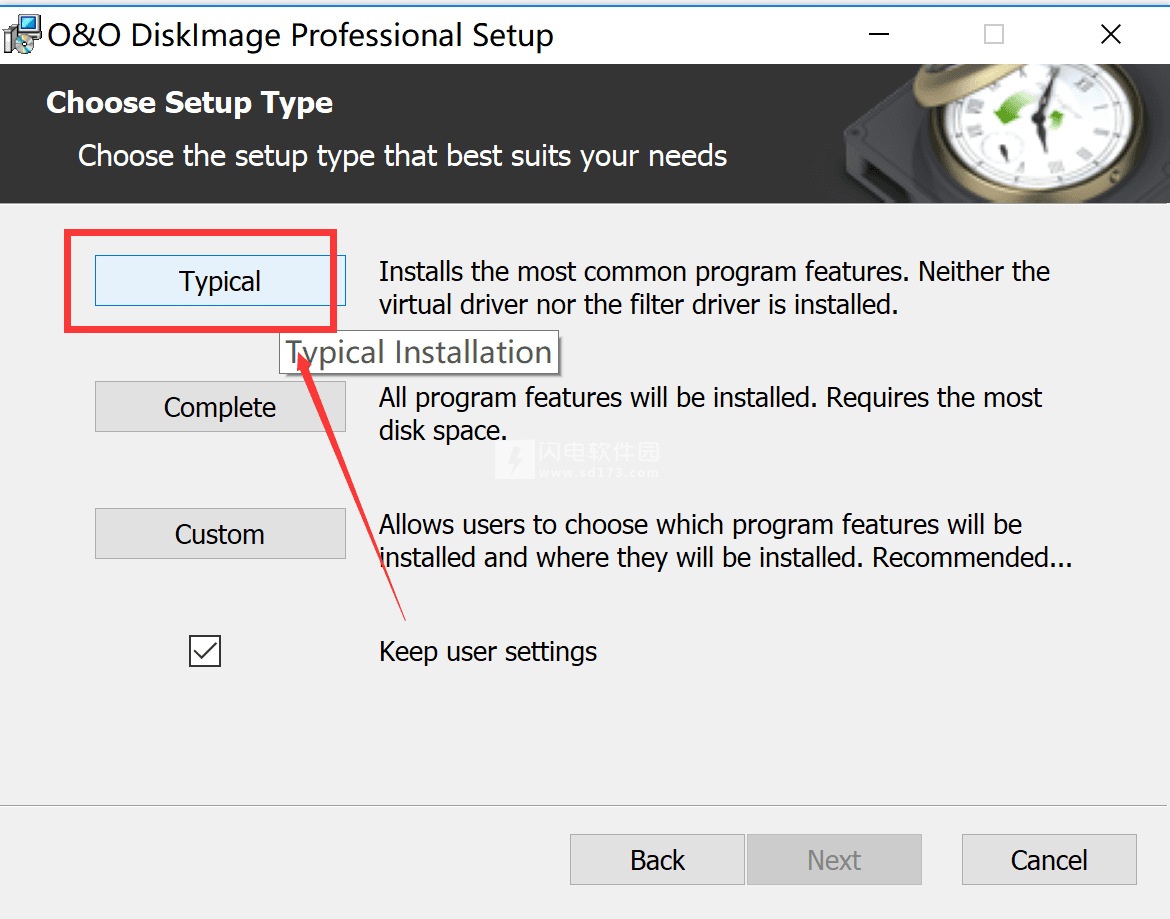Viewport: 1170px width, 919px height.
Task: Click the greyed-out Next button
Action: (x=834, y=860)
